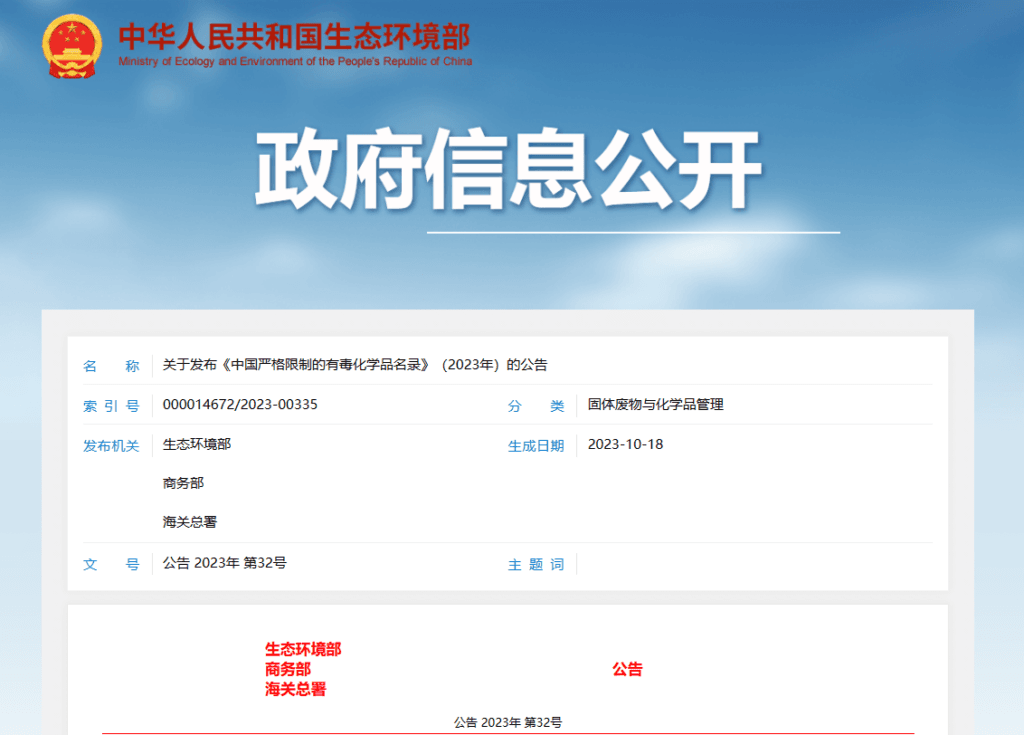Image resolution: width=1024 pixels, height=735 pixels.
Task: Click the 生成日期 value 2023-10-18
Action: point(625,444)
